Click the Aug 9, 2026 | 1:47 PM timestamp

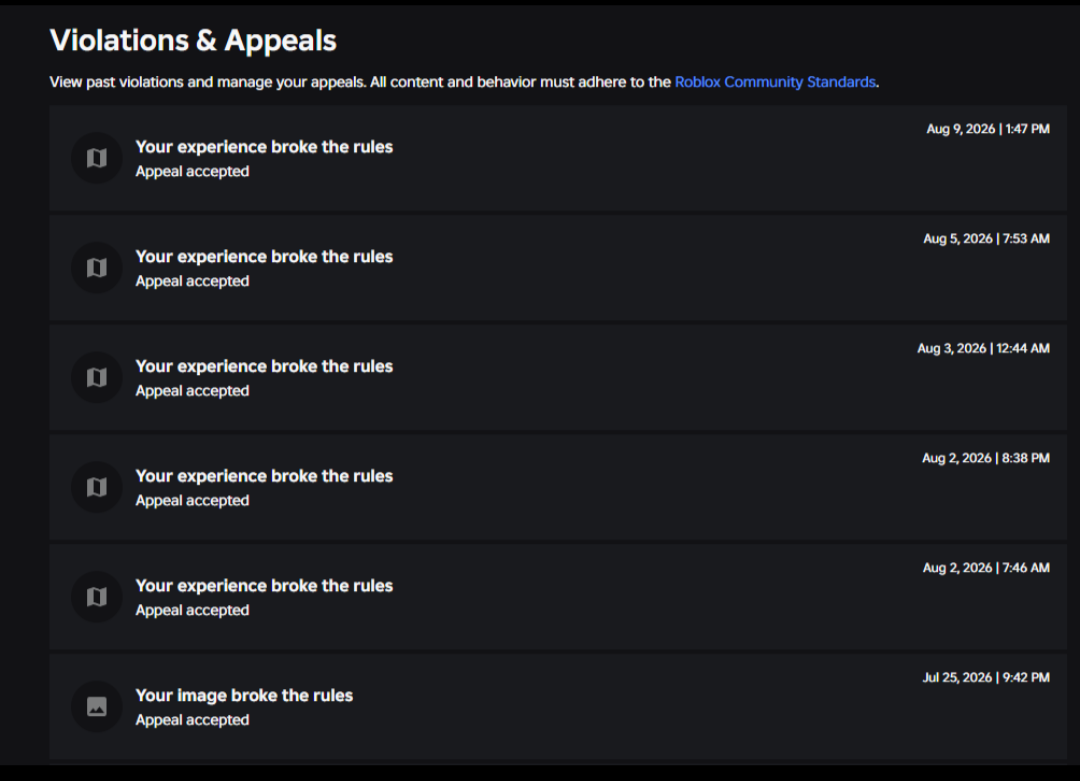[988, 129]
